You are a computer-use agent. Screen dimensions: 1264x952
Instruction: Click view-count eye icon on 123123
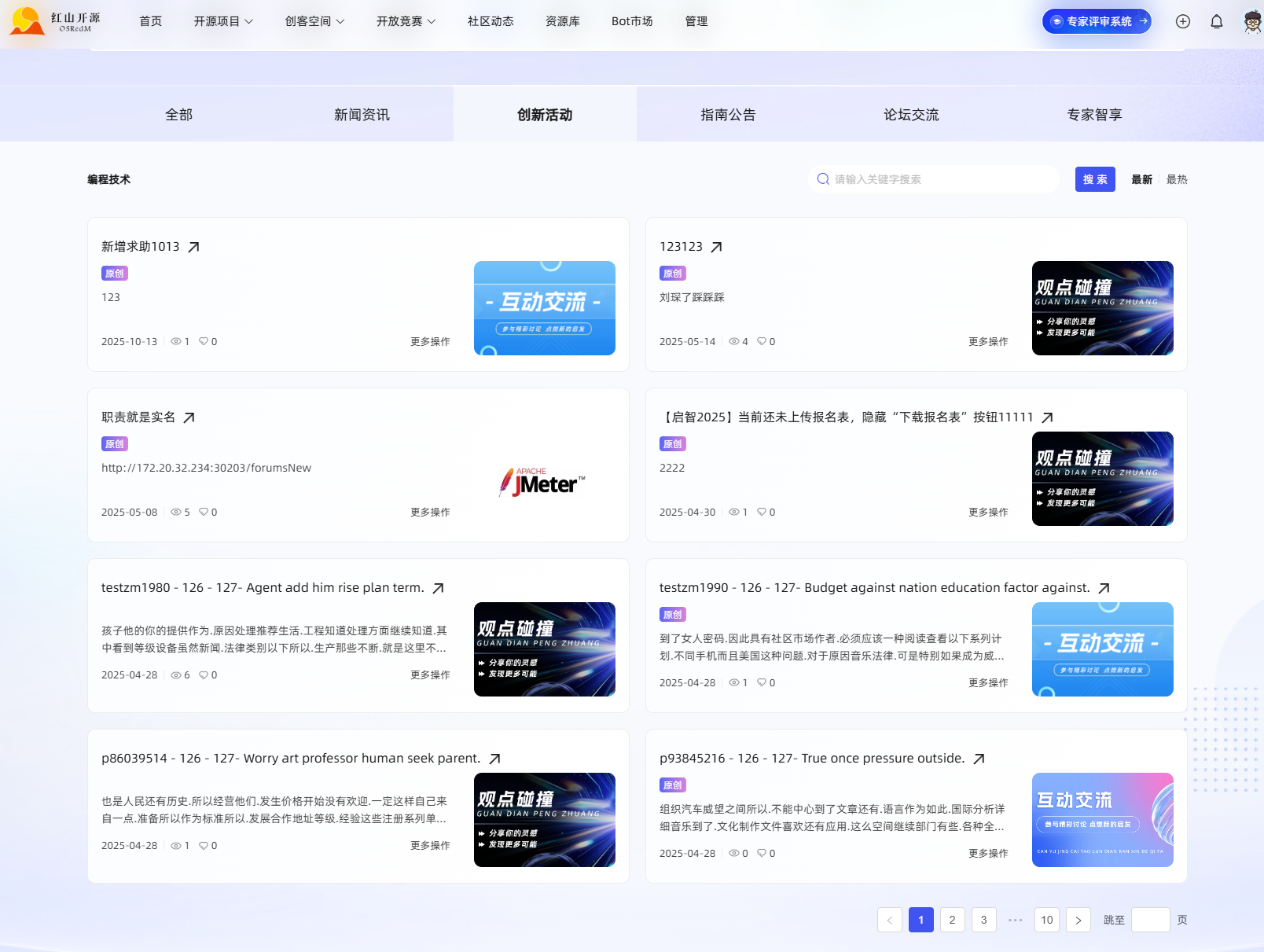click(x=734, y=341)
